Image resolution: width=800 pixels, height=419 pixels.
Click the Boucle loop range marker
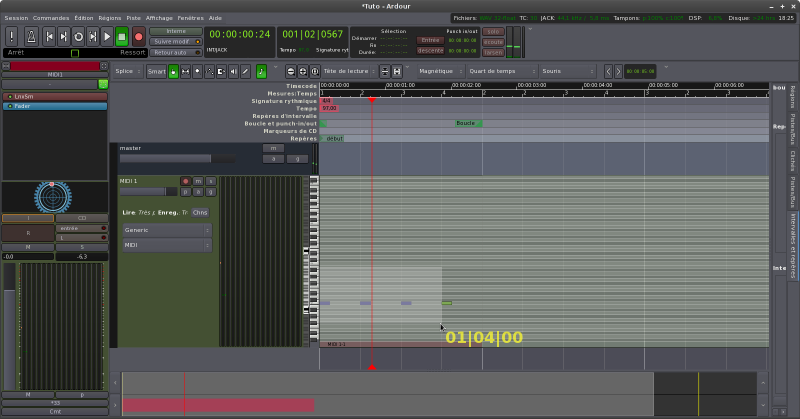(468, 124)
